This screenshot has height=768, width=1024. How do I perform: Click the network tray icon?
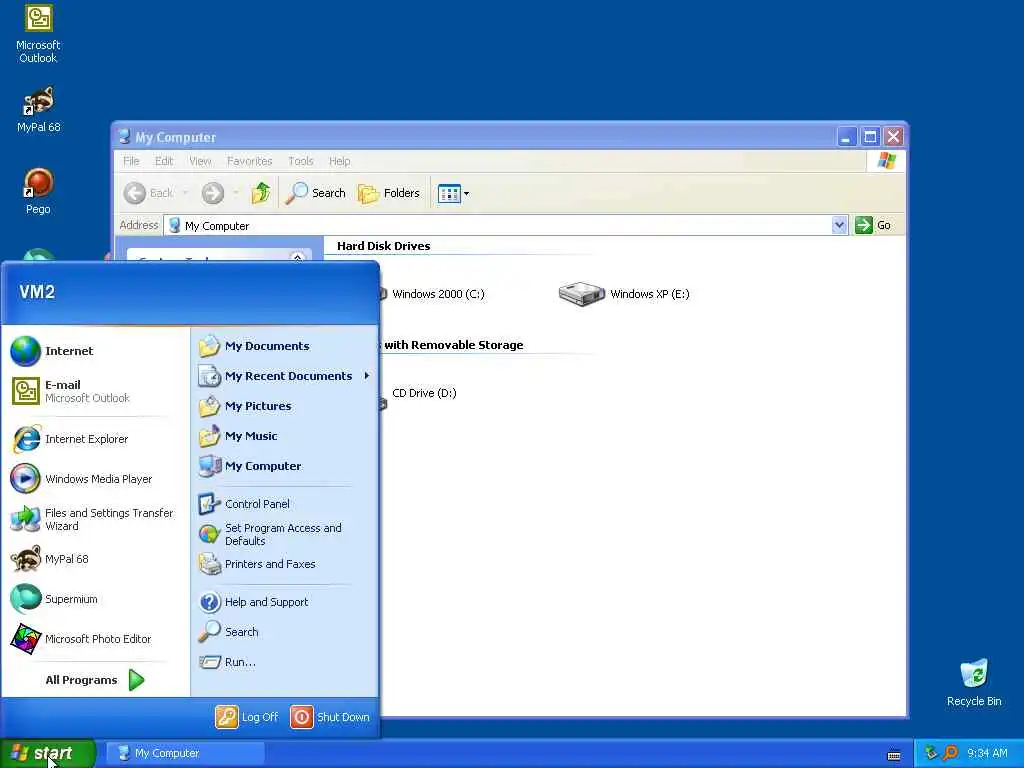[x=931, y=753]
